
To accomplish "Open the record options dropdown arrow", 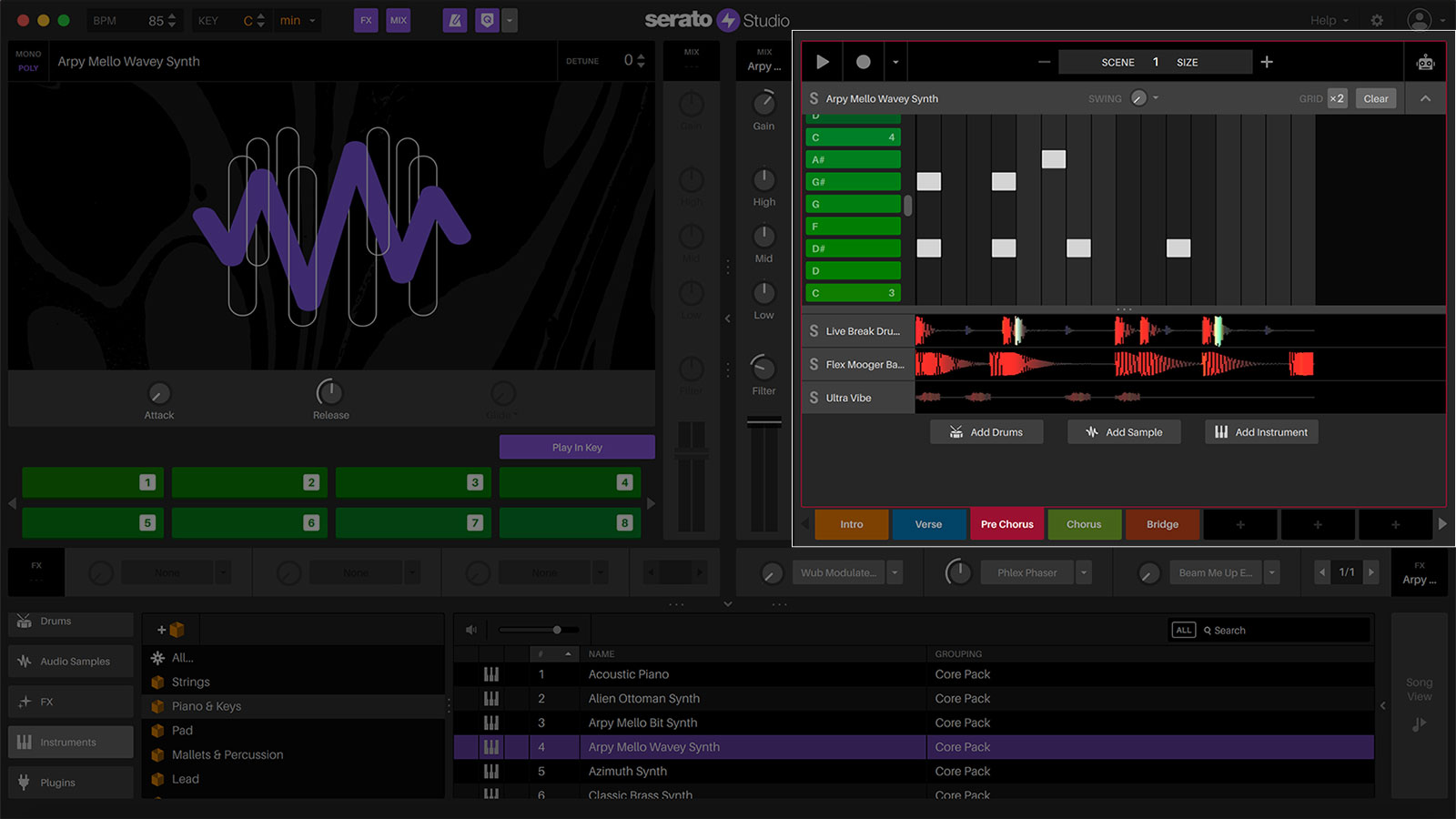I will point(895,62).
